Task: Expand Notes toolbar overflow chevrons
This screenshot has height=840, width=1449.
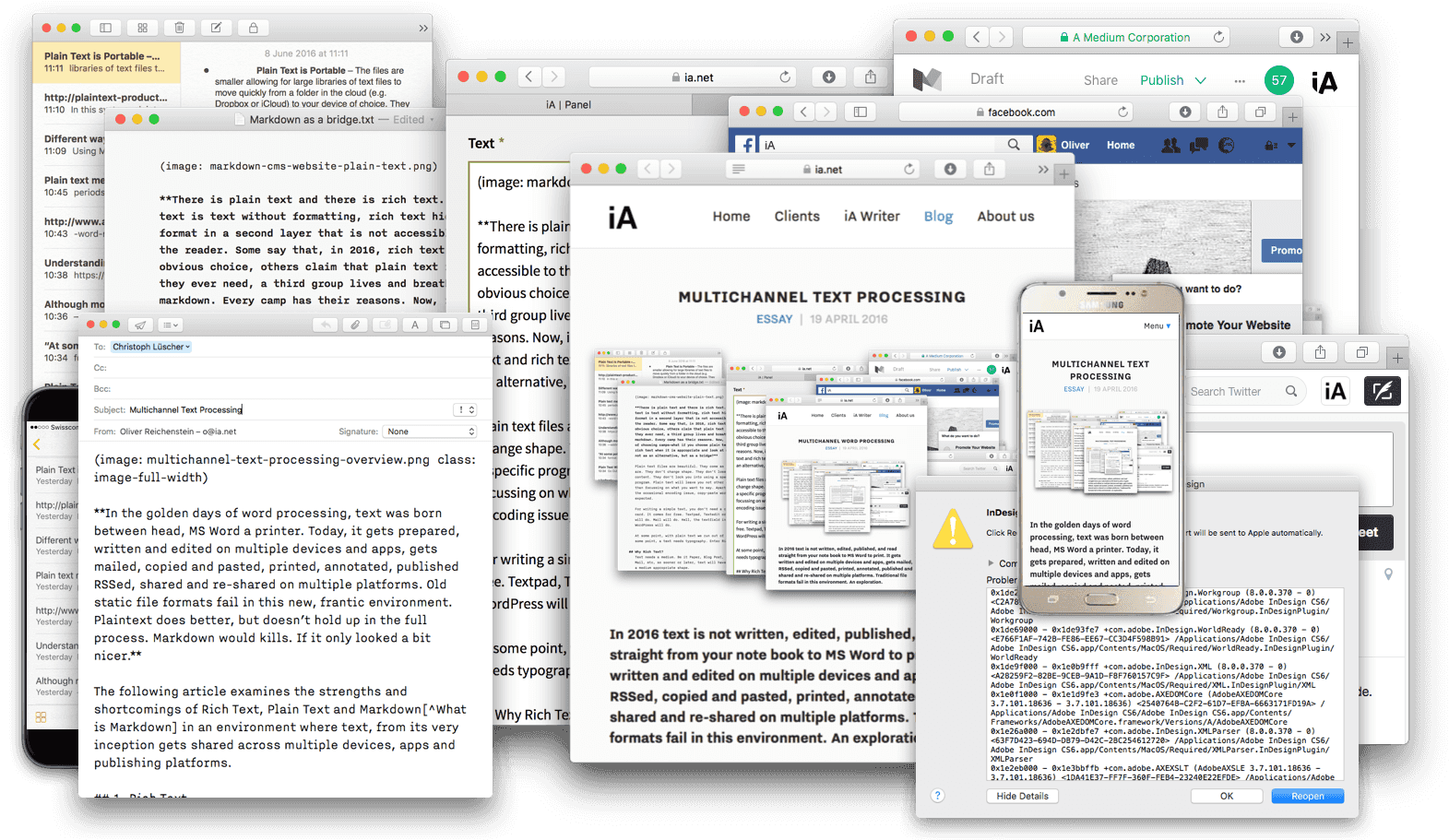Action: point(423,28)
